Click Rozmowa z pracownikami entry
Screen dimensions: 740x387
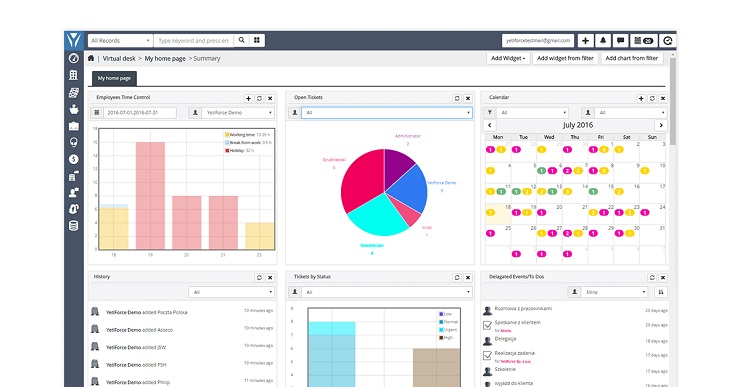pyautogui.click(x=523, y=309)
